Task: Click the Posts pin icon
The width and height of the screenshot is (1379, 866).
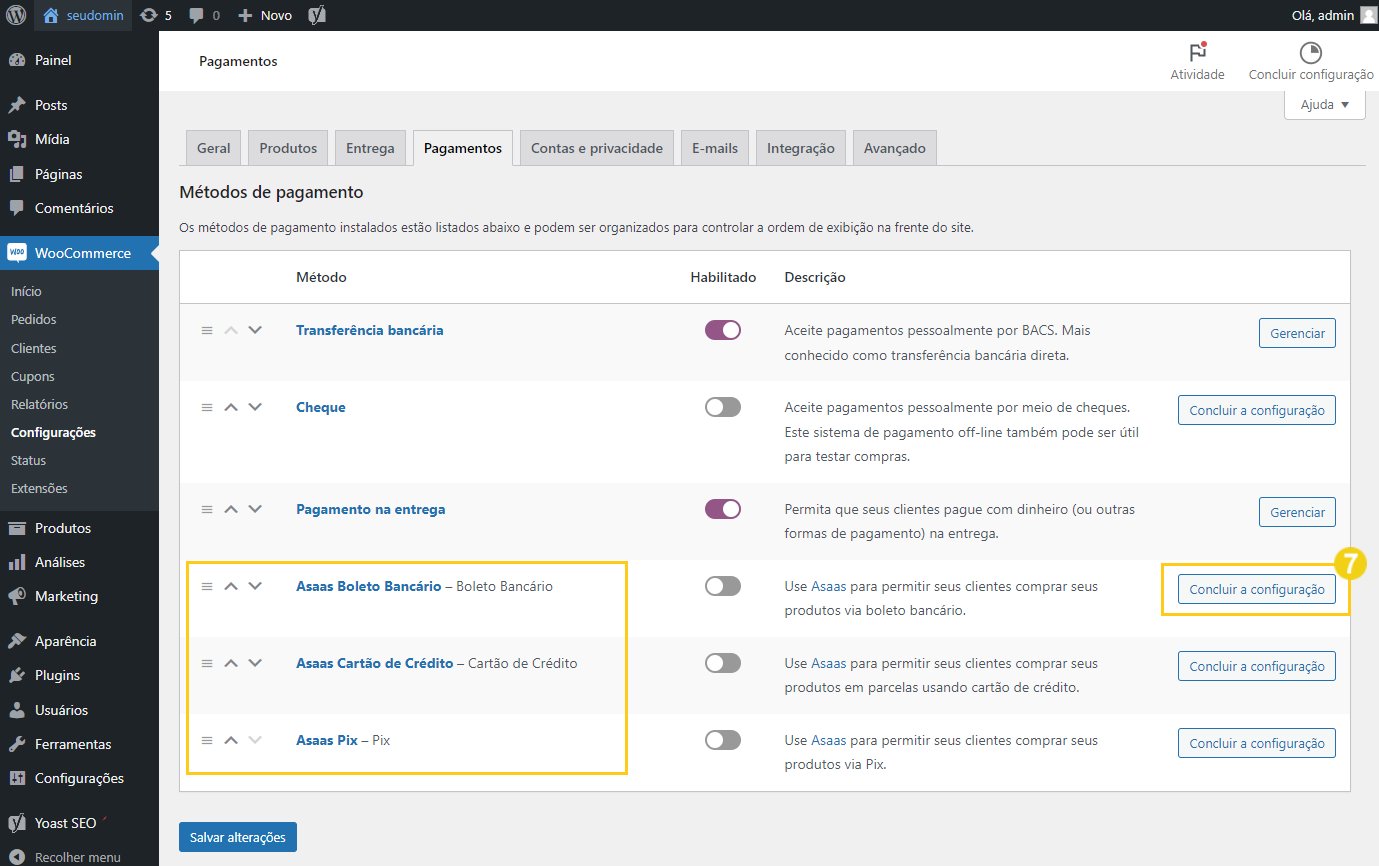Action: click(x=17, y=105)
